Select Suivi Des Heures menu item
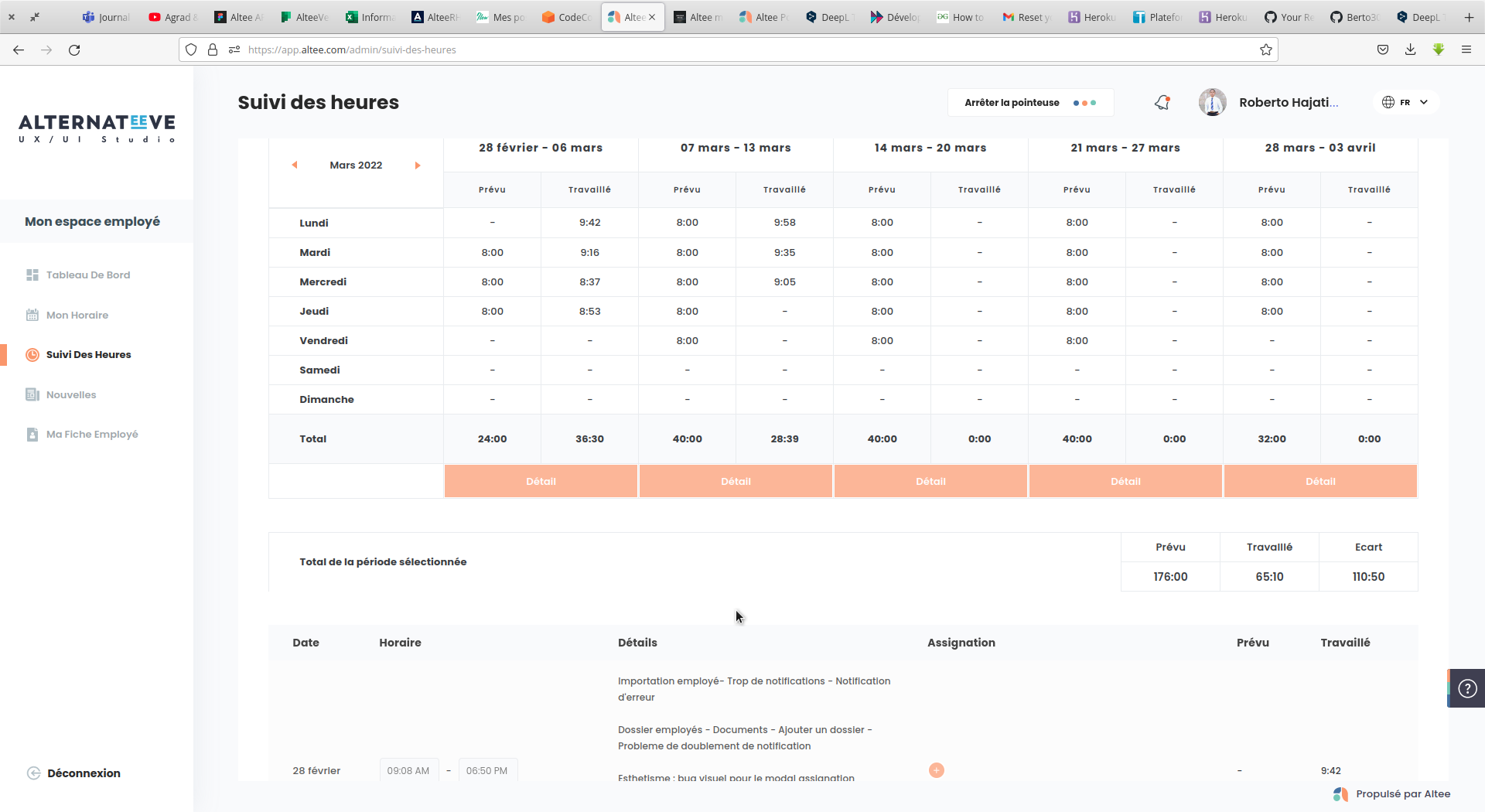The image size is (1485, 812). click(x=89, y=354)
